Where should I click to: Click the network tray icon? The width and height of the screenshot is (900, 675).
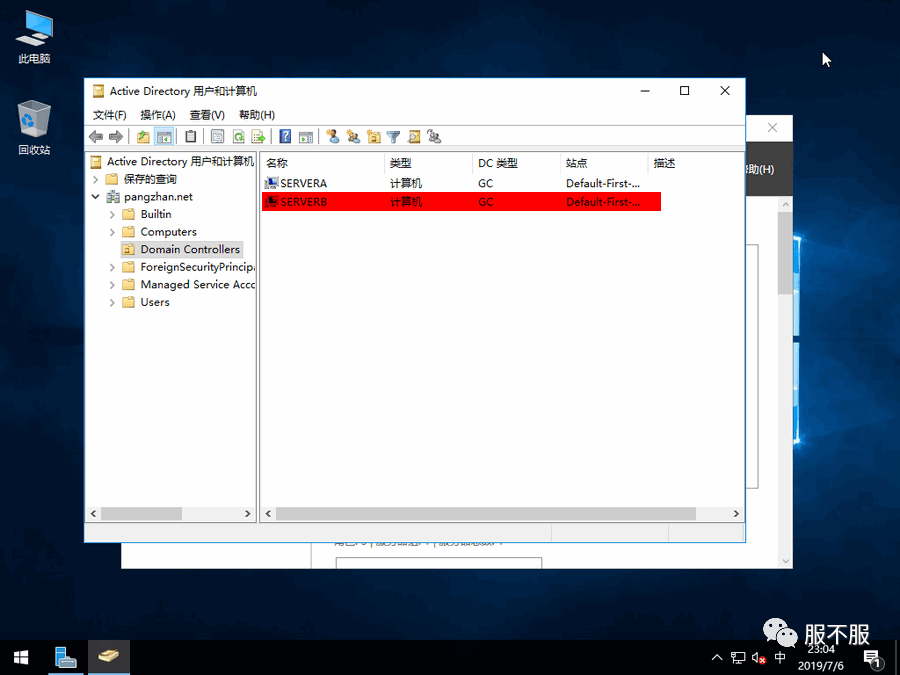click(x=738, y=658)
